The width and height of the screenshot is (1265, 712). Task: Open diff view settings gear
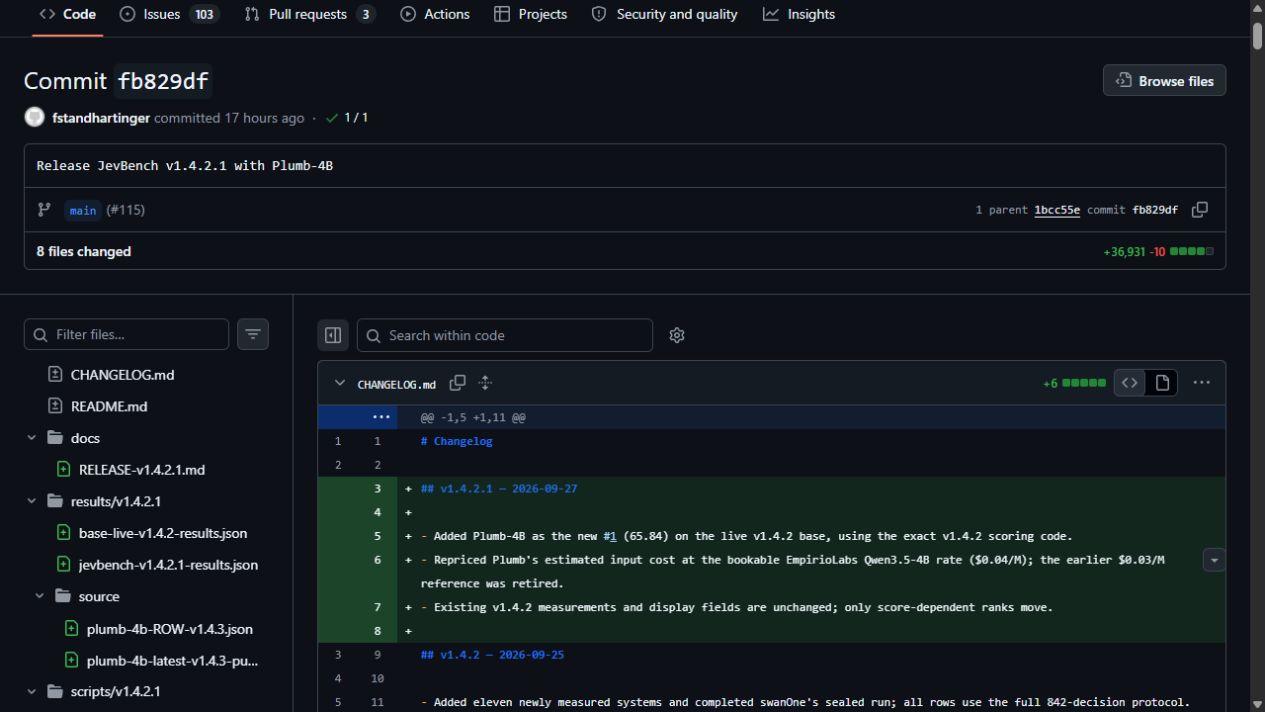(677, 335)
